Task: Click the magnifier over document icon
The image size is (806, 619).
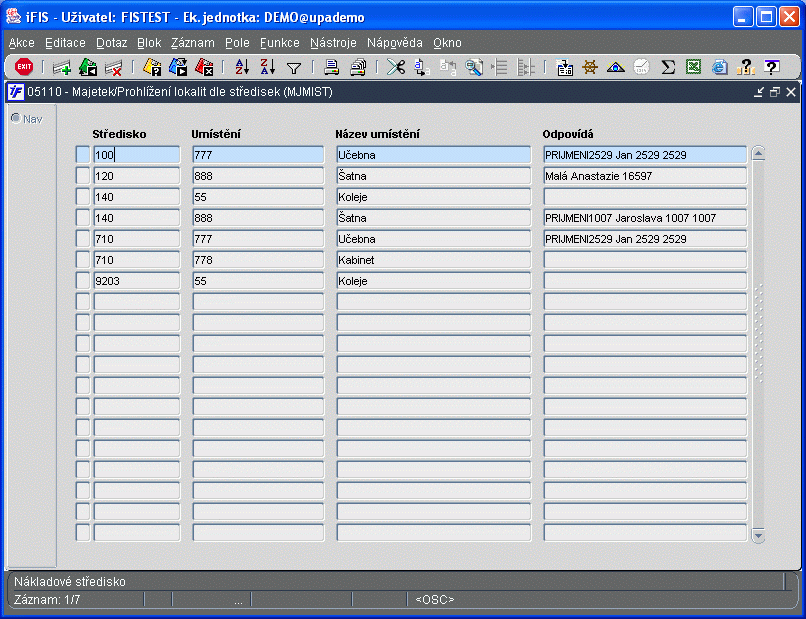Action: [x=473, y=67]
